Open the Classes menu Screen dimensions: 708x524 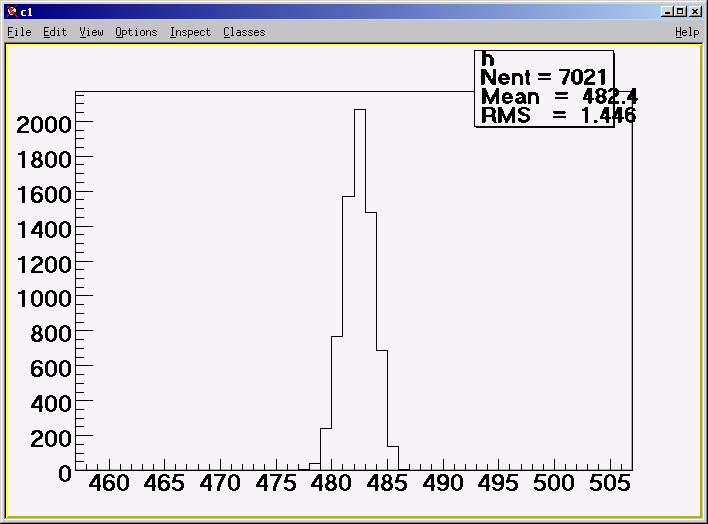pos(244,32)
